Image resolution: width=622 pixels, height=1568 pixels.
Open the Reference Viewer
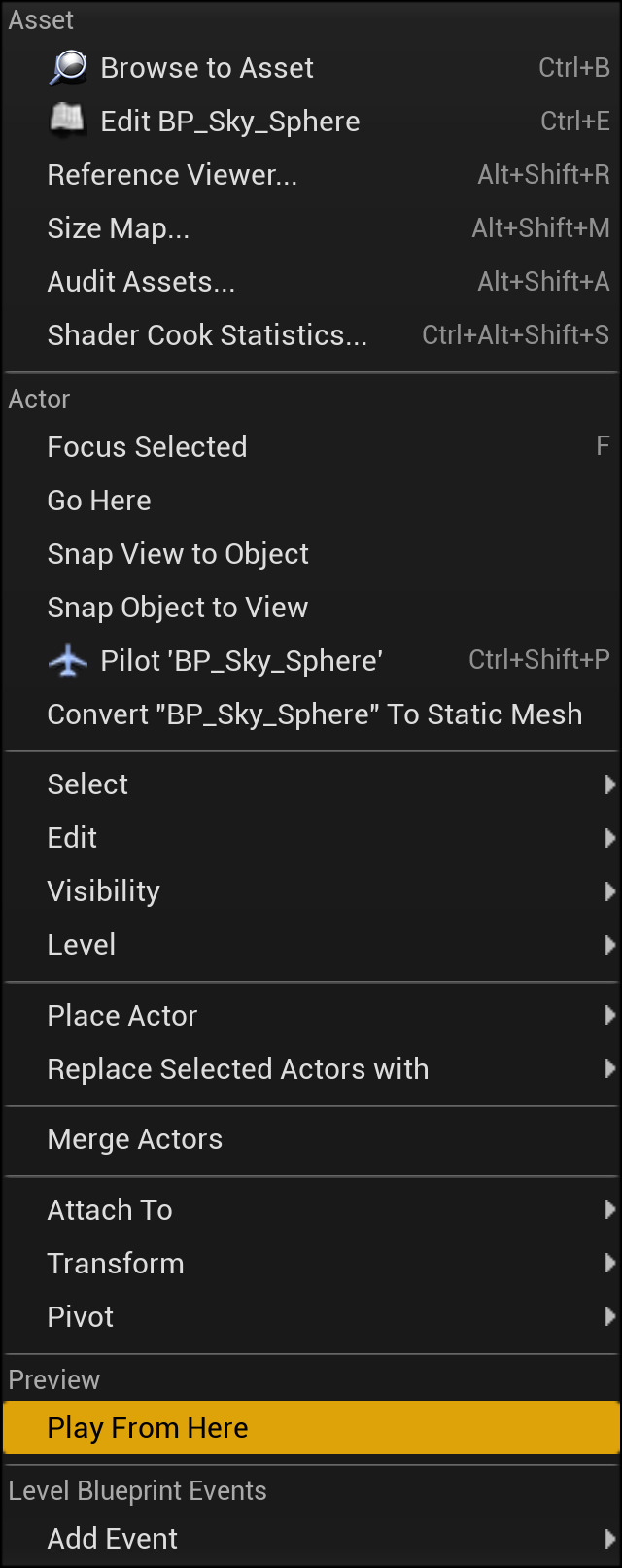(x=172, y=175)
